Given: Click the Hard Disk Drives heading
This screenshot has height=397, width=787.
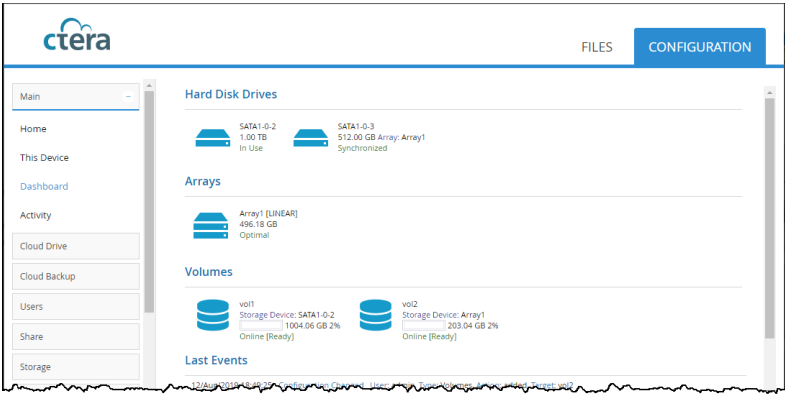Looking at the screenshot, I should [231, 94].
